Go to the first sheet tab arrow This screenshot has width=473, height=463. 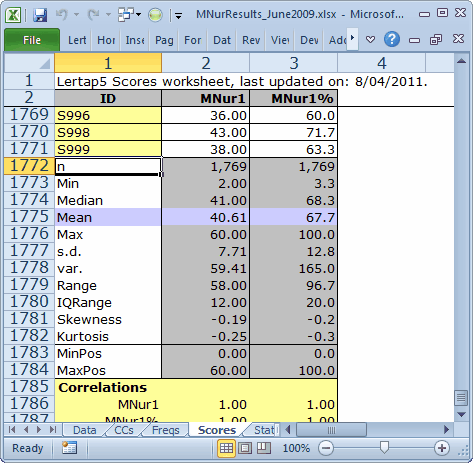[x=12, y=430]
